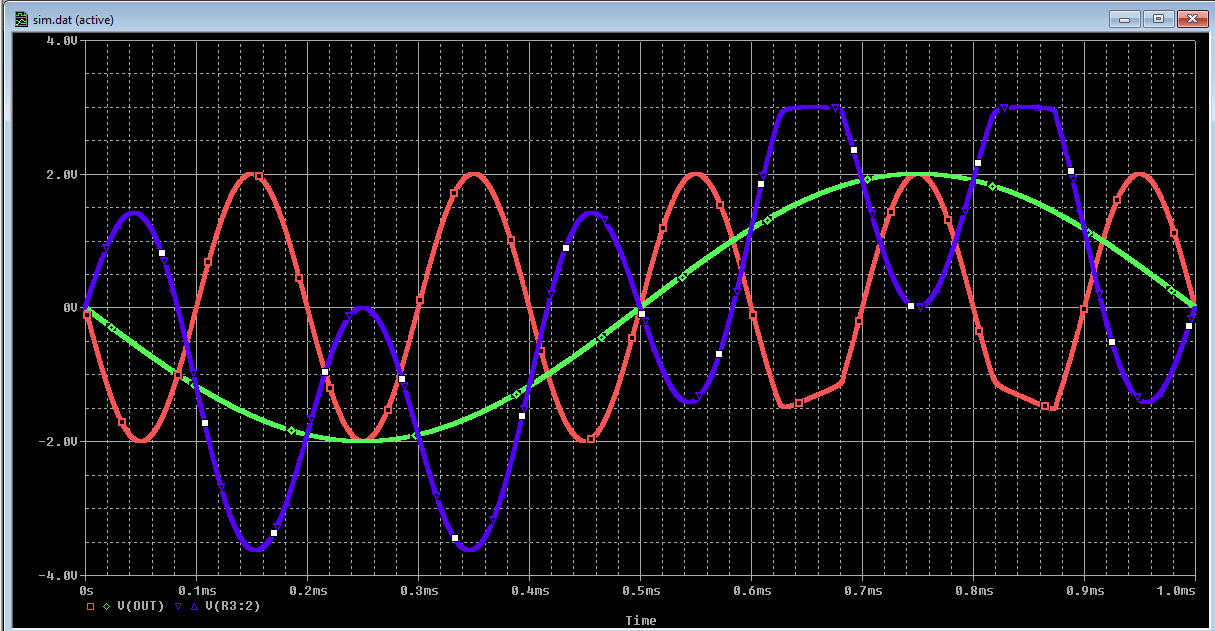Screen dimensions: 1215x631
Task: Click the -2.0V y-axis label
Action: click(58, 442)
